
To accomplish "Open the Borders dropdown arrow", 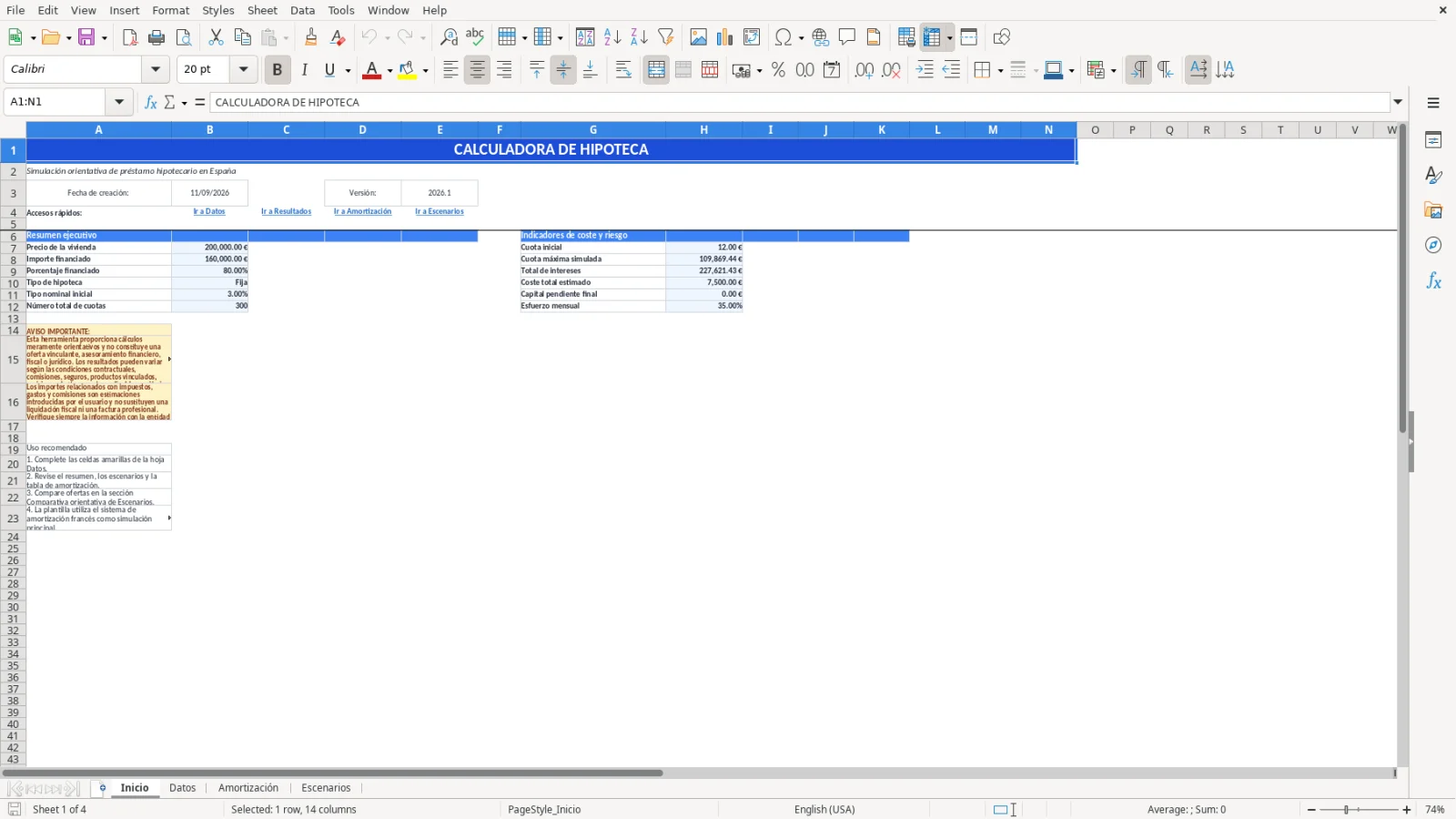I will [1000, 71].
